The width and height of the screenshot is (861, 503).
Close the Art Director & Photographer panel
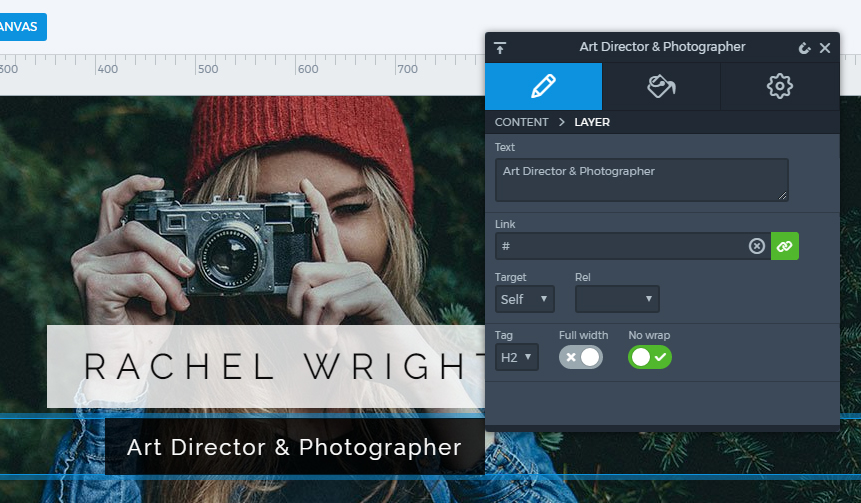pyautogui.click(x=825, y=48)
